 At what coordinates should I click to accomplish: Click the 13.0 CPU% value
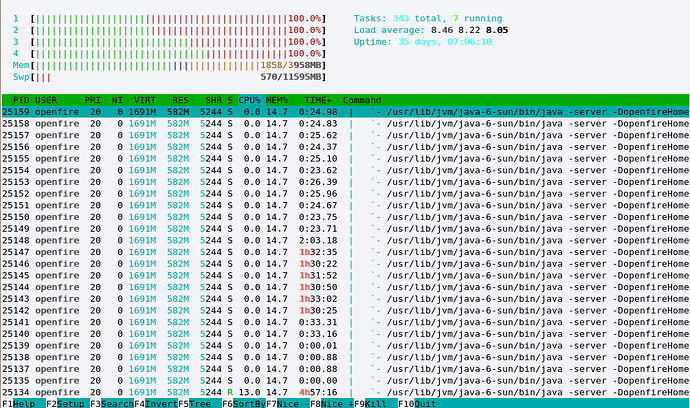(x=250, y=392)
